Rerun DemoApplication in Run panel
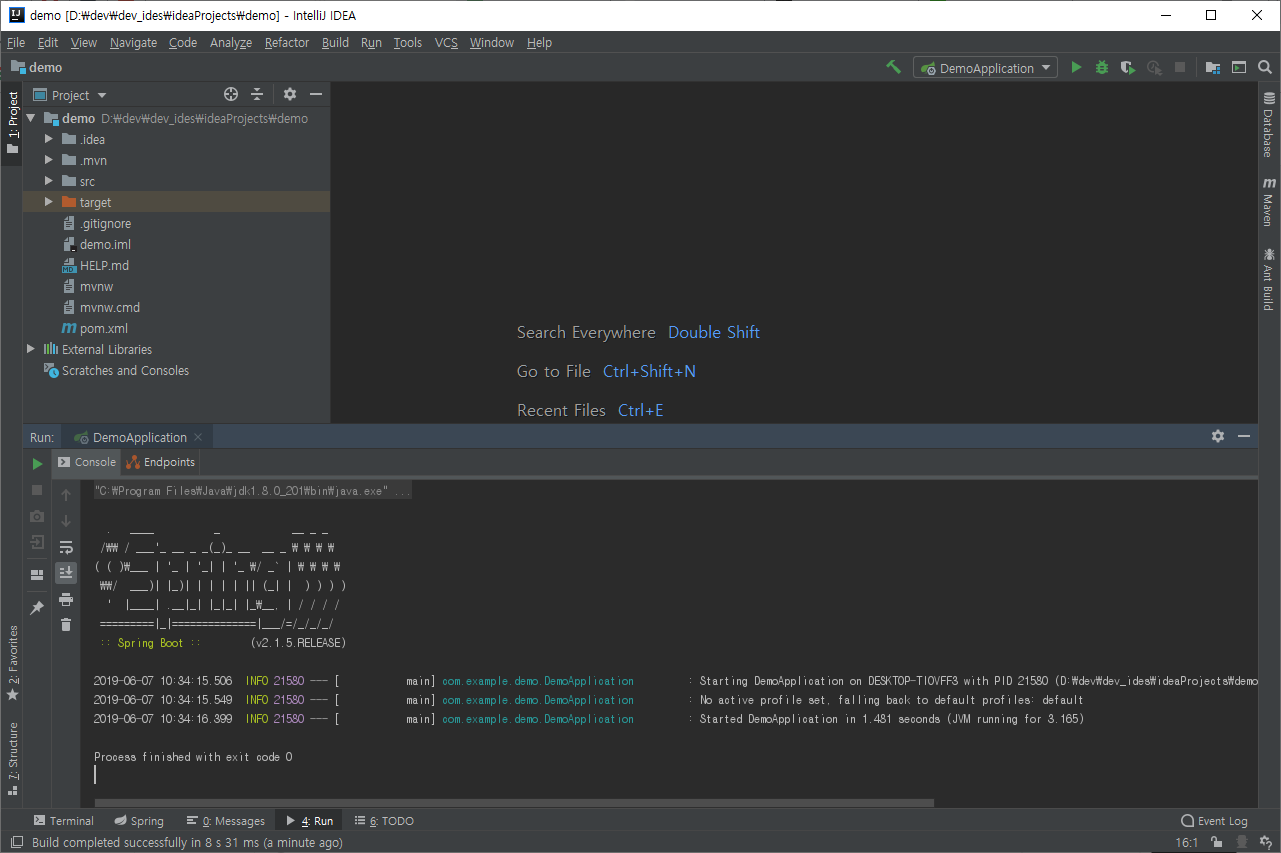Viewport: 1281px width, 853px height. point(37,464)
